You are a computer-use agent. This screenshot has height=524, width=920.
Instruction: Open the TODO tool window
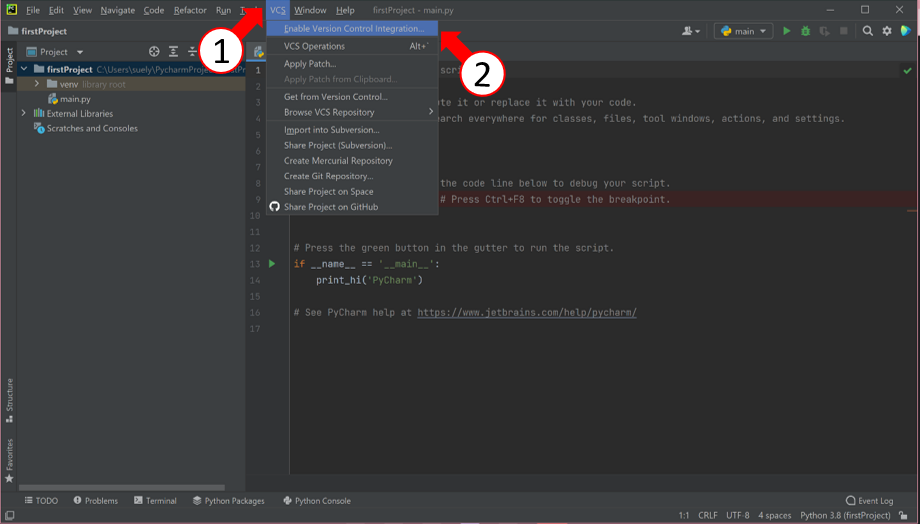tap(41, 501)
